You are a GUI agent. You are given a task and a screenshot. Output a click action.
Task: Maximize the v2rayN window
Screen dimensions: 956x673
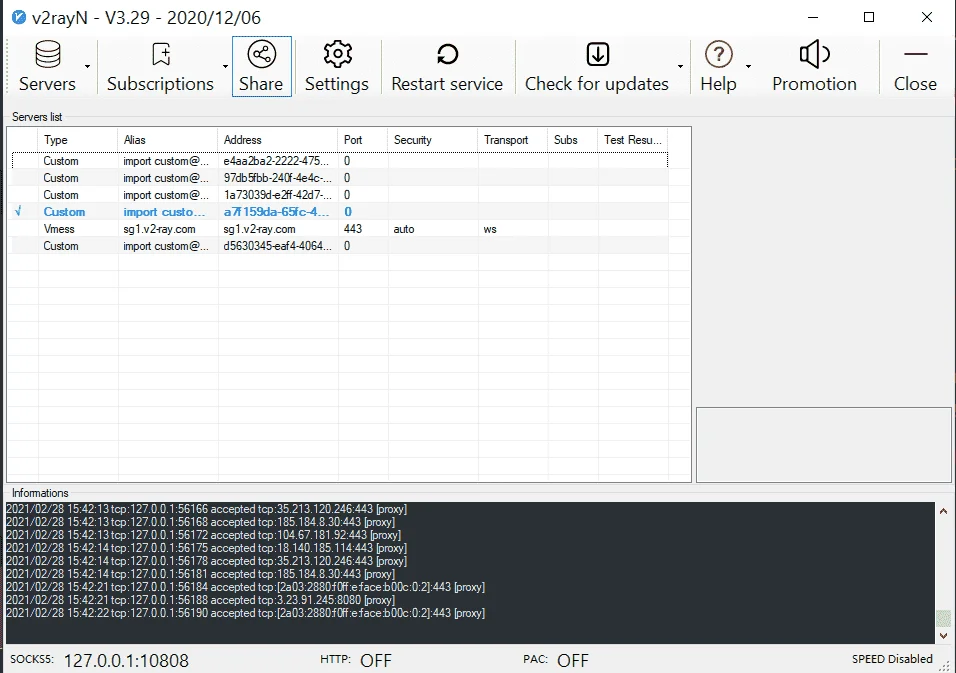(x=869, y=17)
